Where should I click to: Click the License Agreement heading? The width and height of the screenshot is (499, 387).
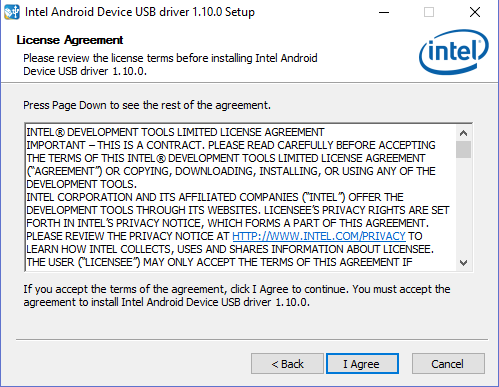70,40
